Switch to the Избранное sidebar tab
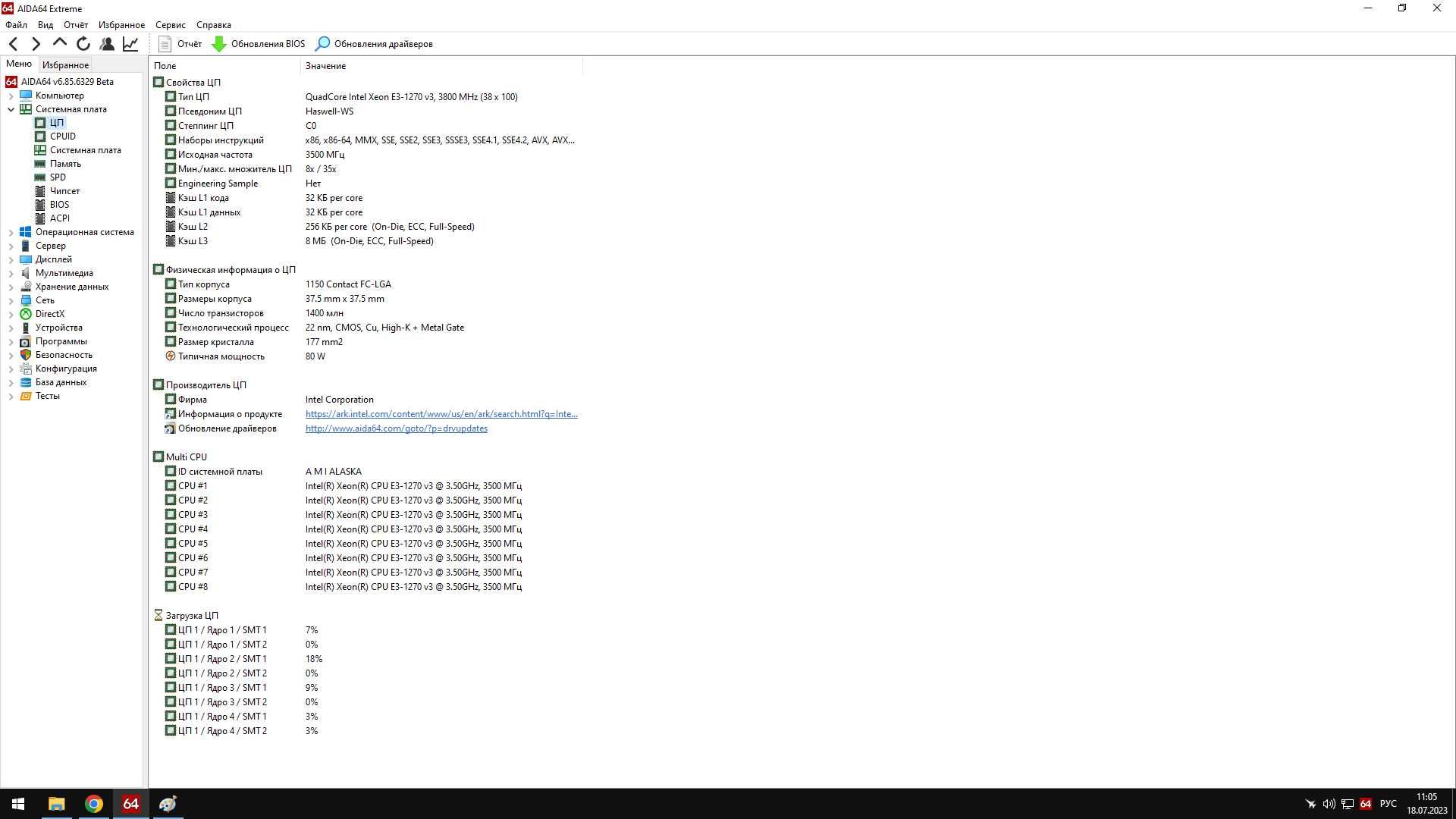Image resolution: width=1456 pixels, height=819 pixels. click(x=65, y=65)
